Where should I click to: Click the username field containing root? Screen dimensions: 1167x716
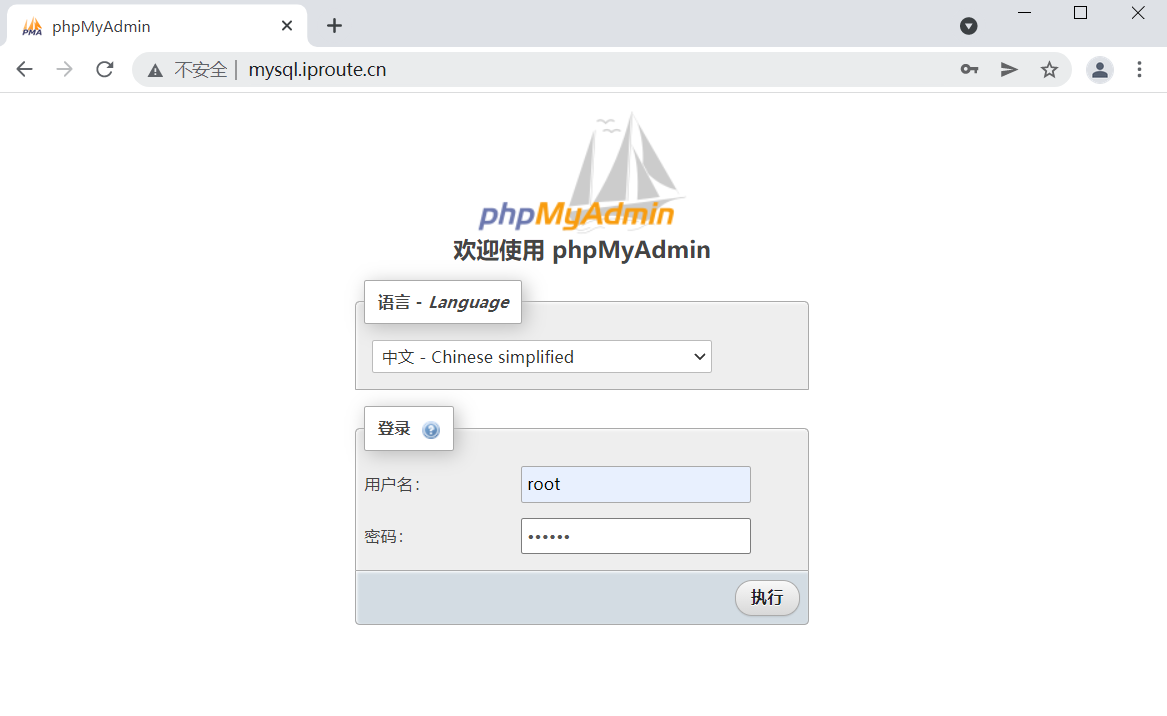[636, 485]
